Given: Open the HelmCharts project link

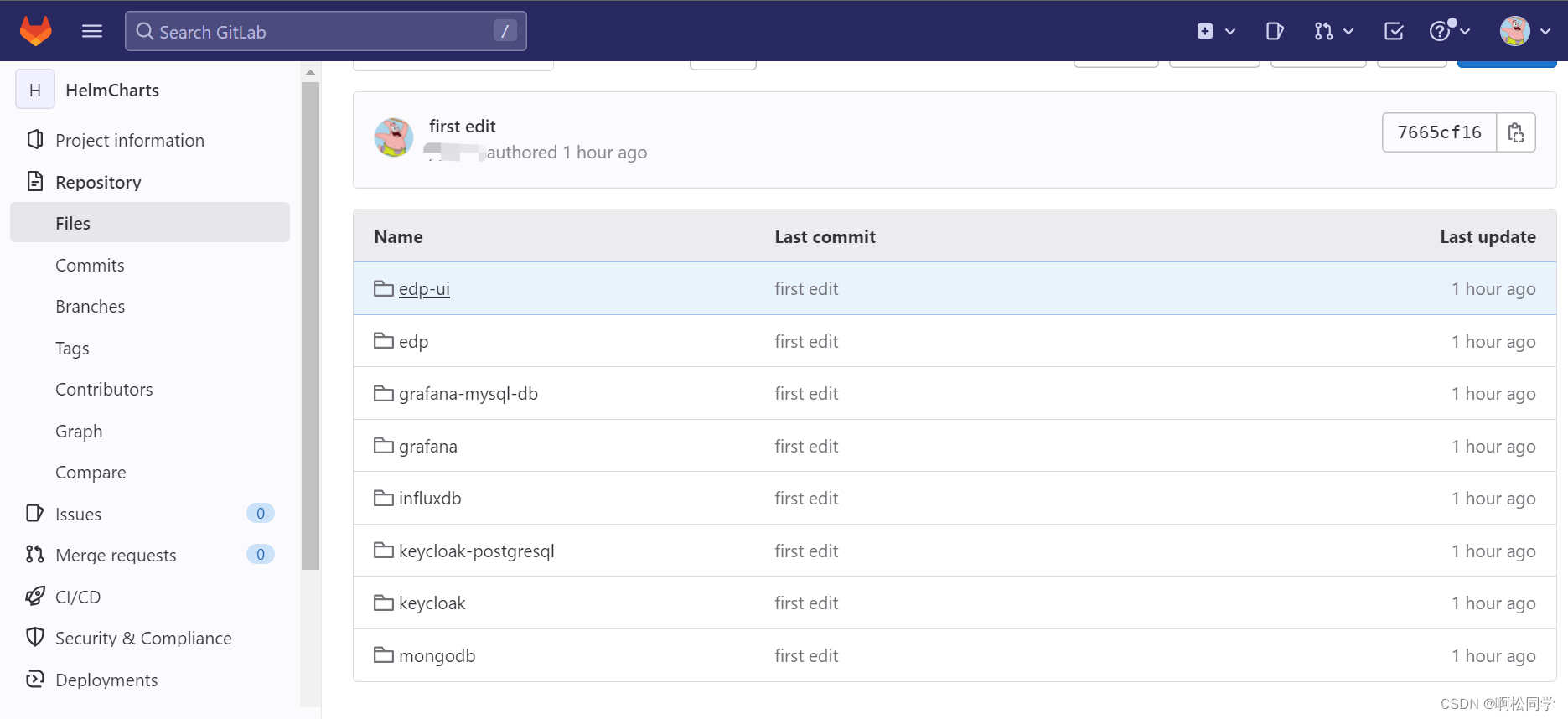Looking at the screenshot, I should coord(112,90).
